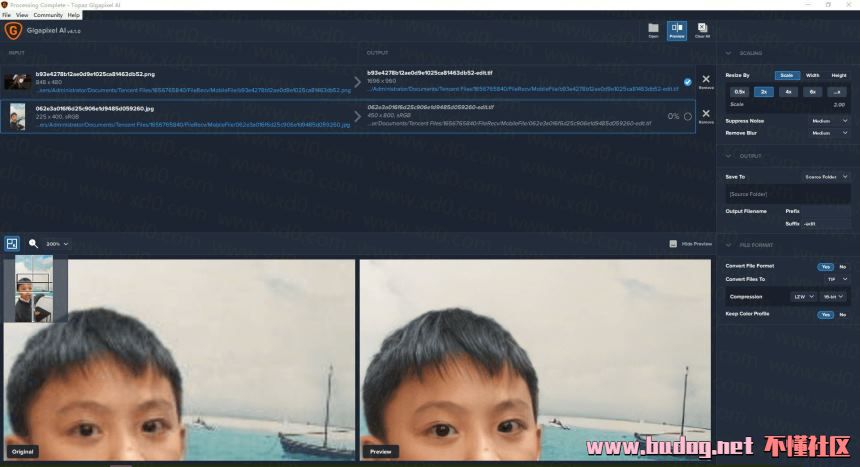
Task: Select the 062e3a016 jpg file thumbnail
Action: coord(18,116)
